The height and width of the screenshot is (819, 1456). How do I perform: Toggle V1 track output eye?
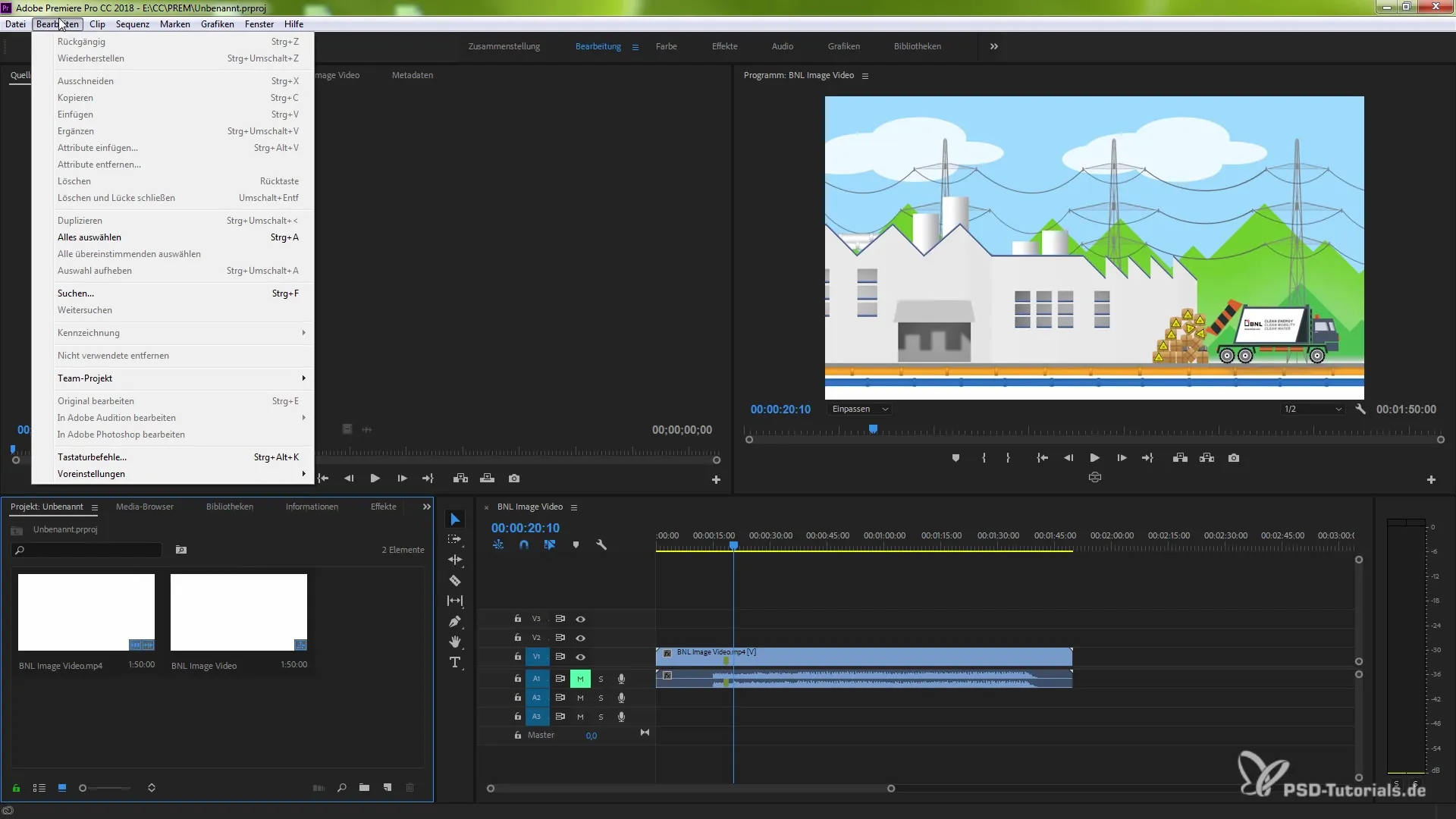click(580, 657)
